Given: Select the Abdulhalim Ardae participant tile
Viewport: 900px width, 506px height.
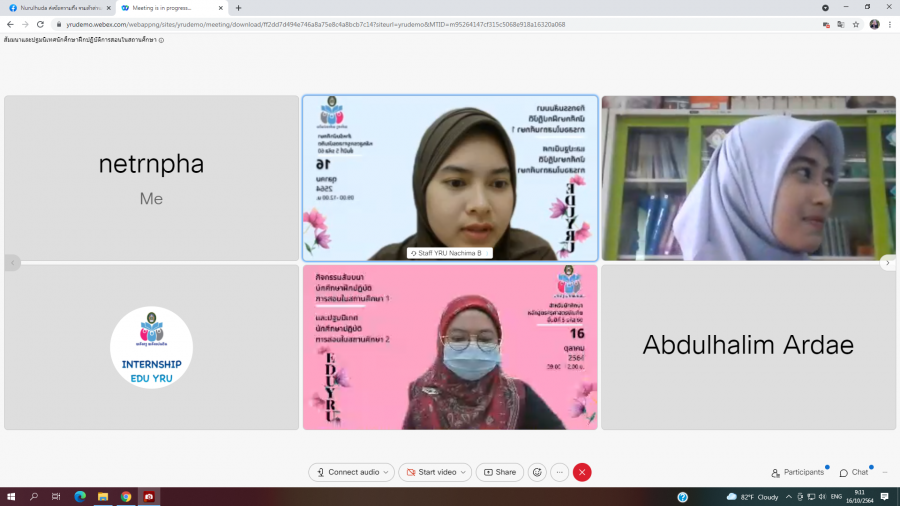Looking at the screenshot, I should click(x=748, y=346).
